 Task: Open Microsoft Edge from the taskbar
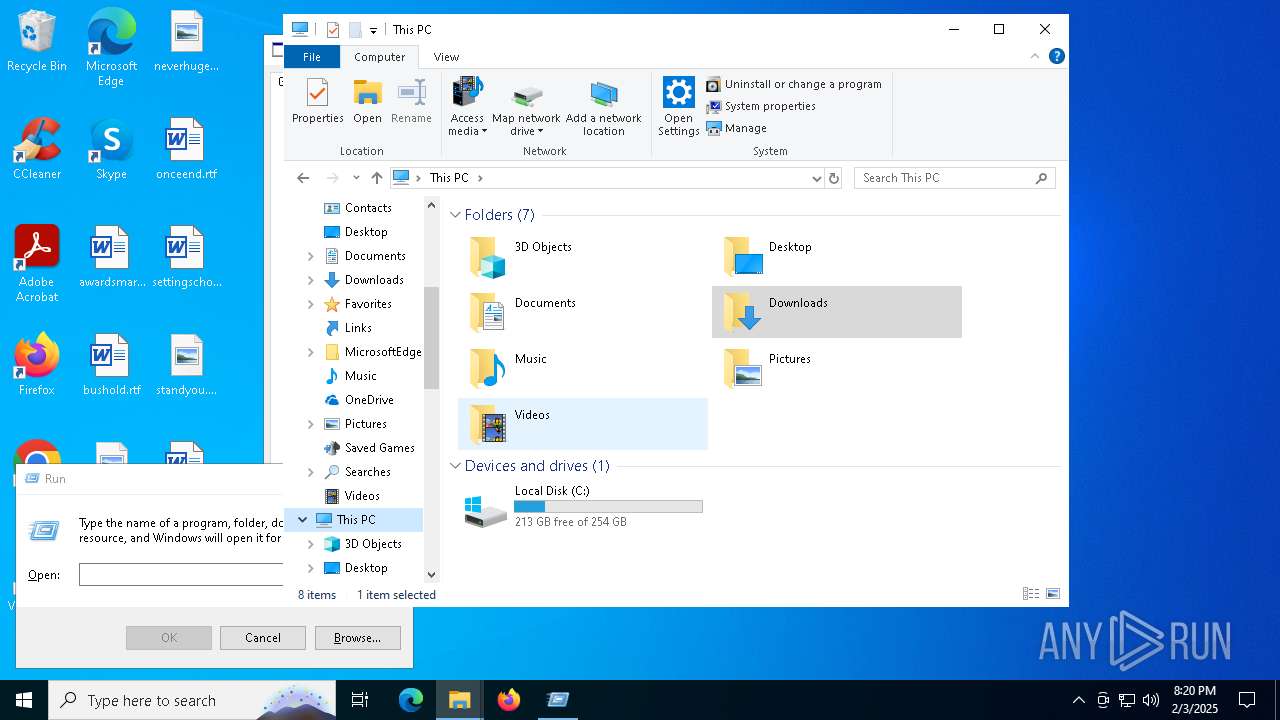pos(411,700)
